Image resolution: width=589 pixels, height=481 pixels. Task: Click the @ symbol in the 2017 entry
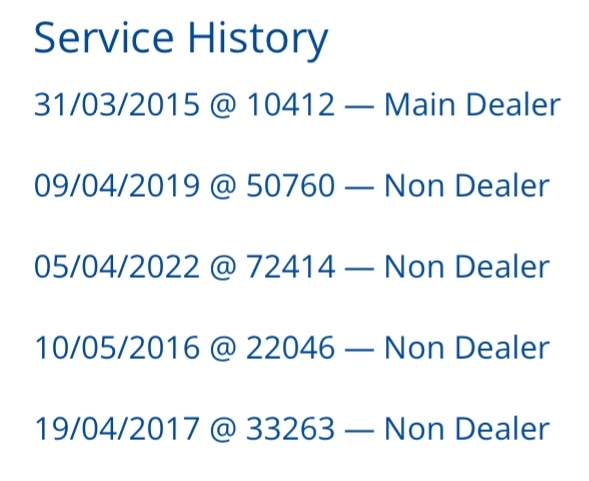tap(223, 430)
